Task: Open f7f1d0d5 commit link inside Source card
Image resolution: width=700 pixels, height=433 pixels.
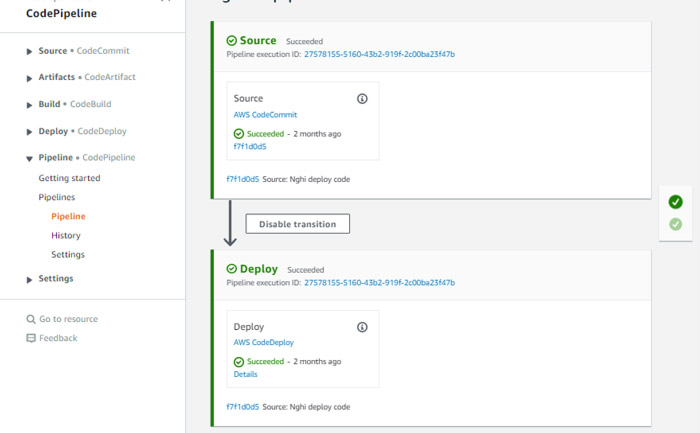Action: click(250, 146)
